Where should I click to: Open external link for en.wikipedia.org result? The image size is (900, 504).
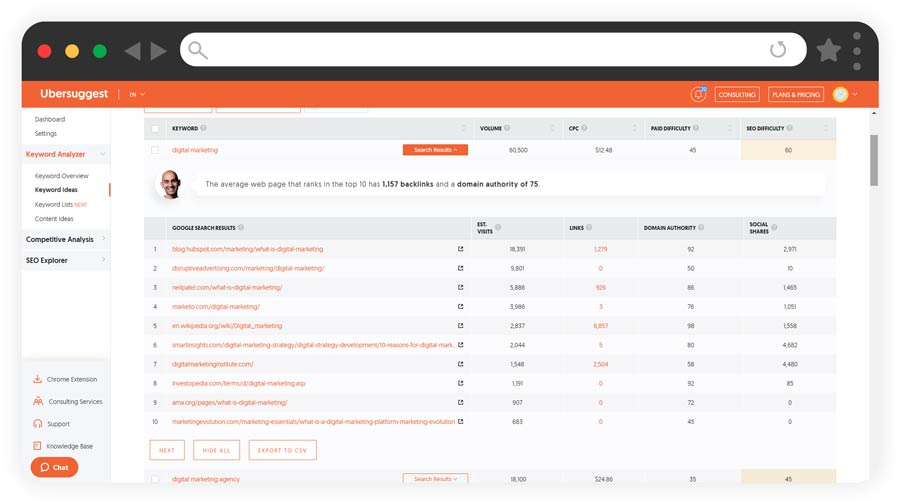460,325
